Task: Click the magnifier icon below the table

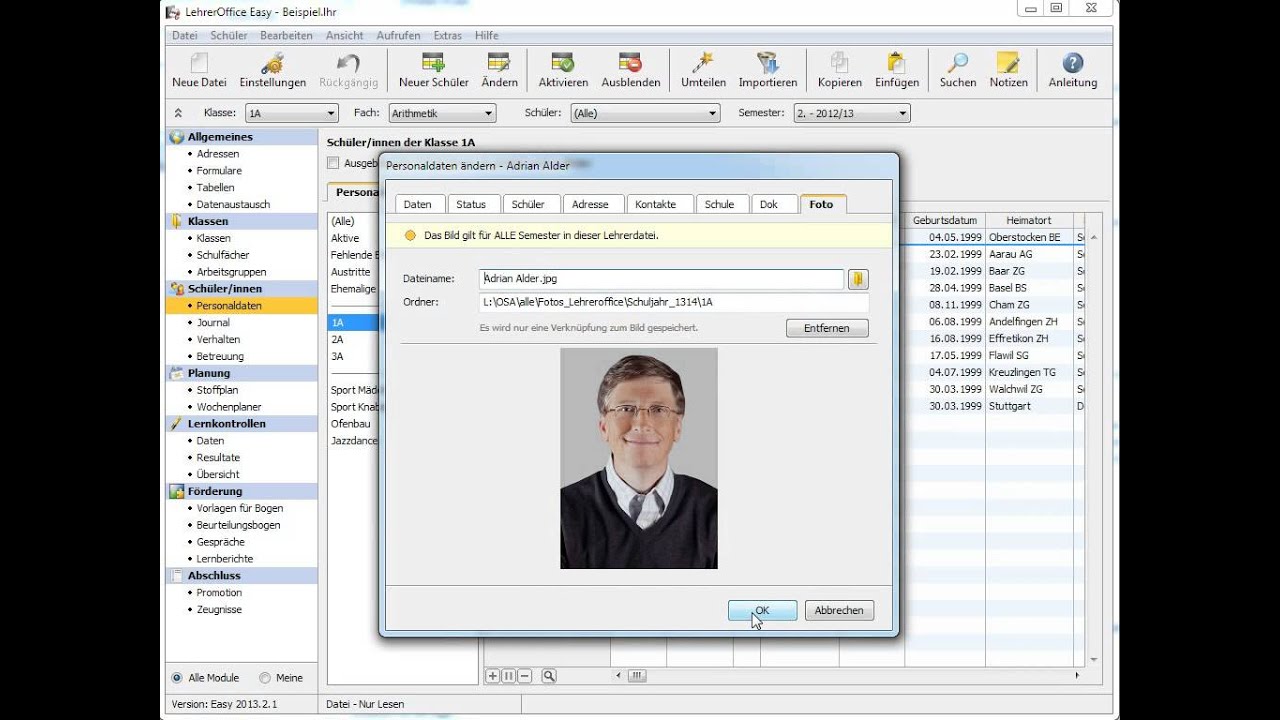Action: click(x=549, y=676)
